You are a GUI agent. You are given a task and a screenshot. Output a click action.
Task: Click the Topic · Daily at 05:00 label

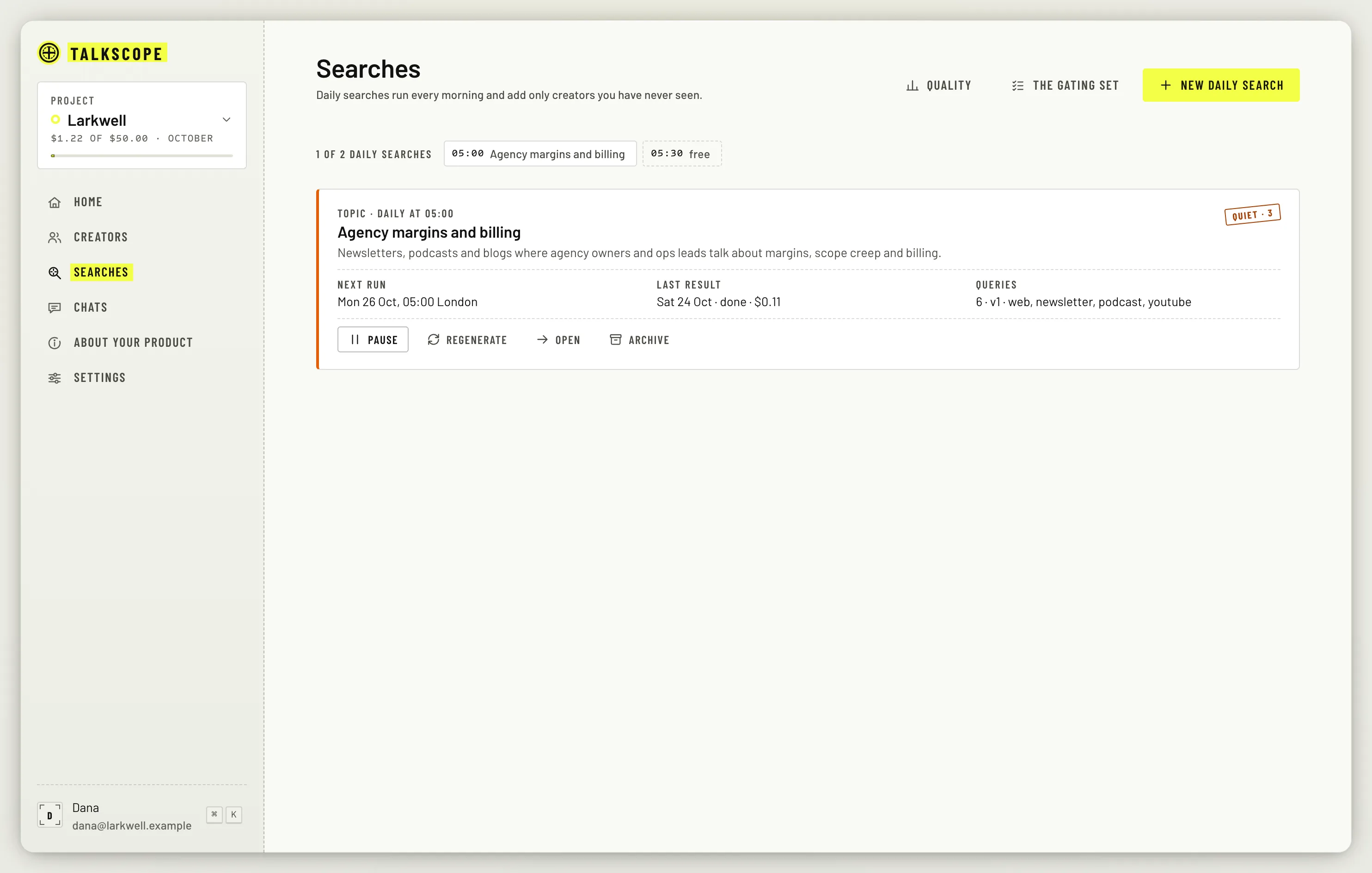(395, 214)
